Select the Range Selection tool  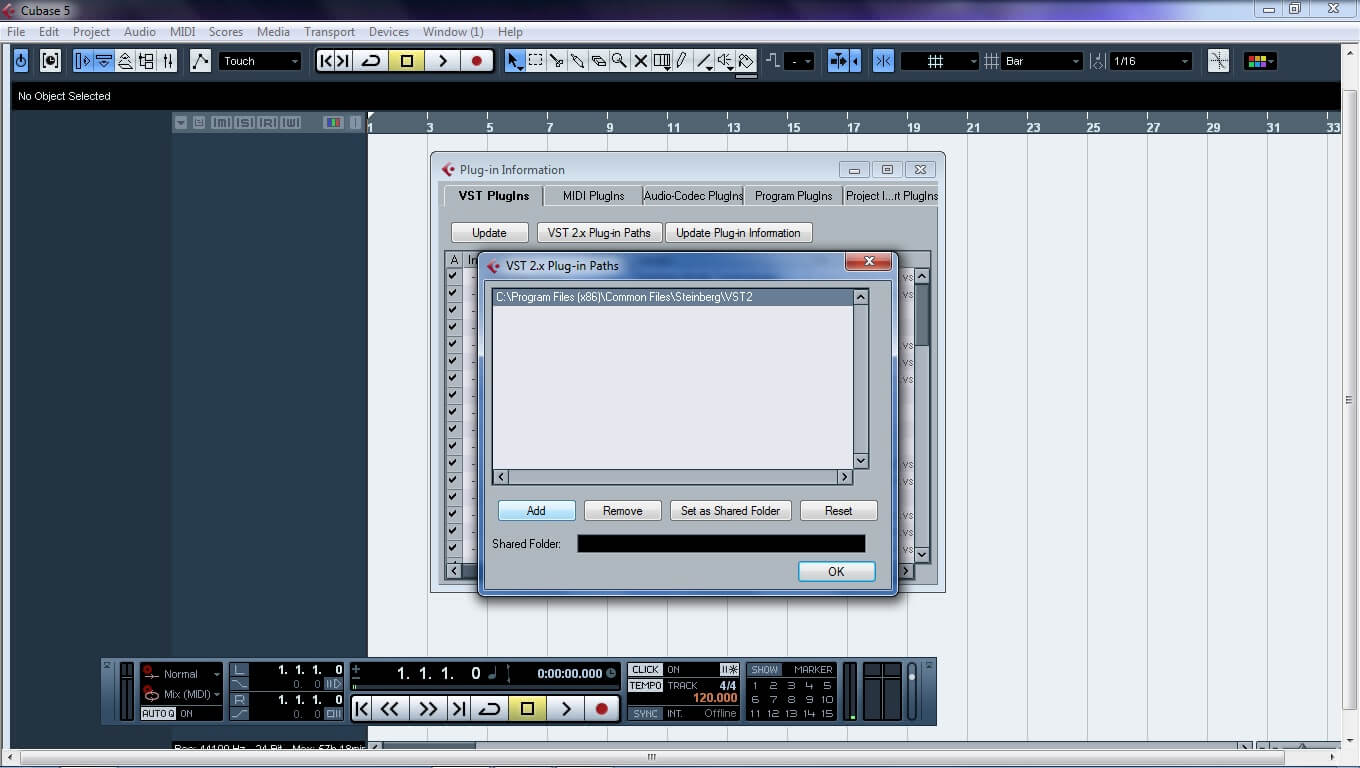(536, 61)
